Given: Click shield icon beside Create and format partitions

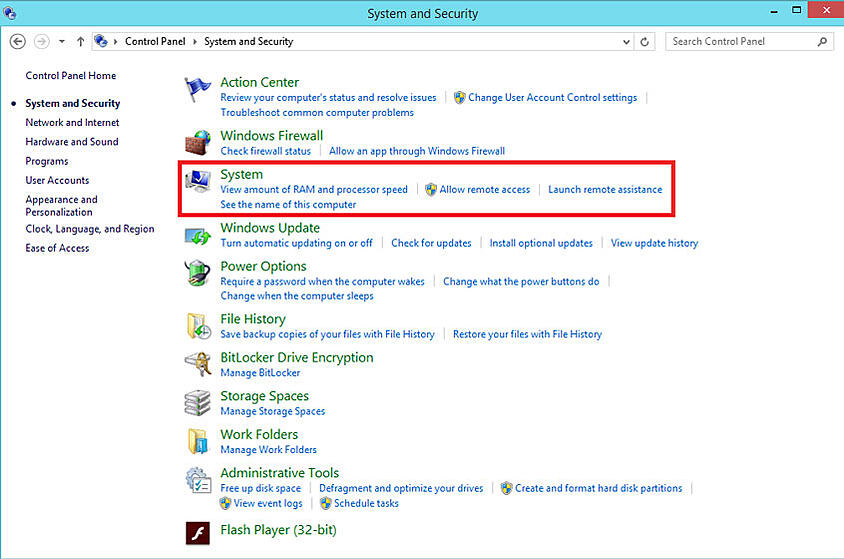Looking at the screenshot, I should point(507,488).
